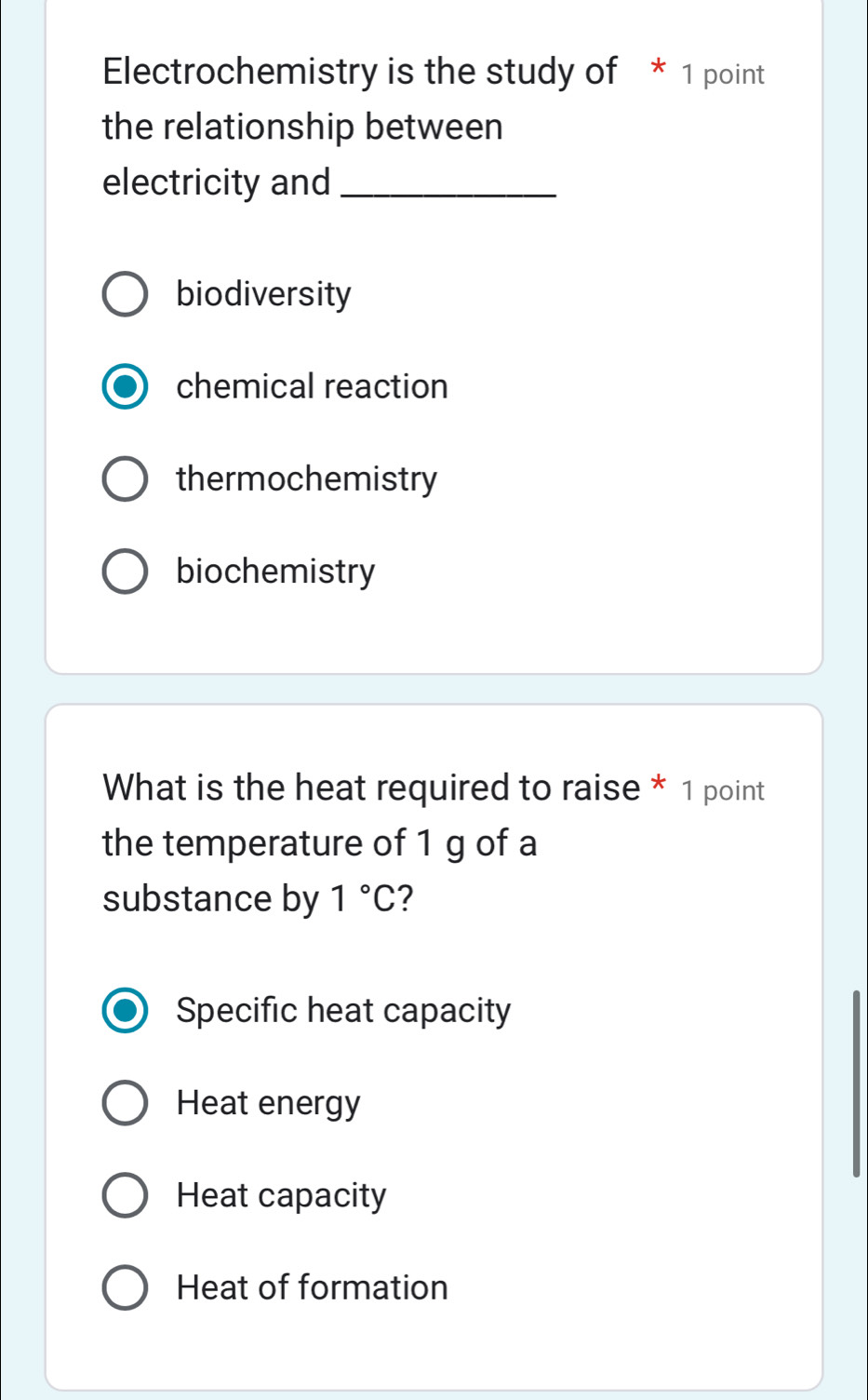This screenshot has height=1400, width=868.
Task: Click the biochemistry answer text
Action: pyautogui.click(x=275, y=571)
